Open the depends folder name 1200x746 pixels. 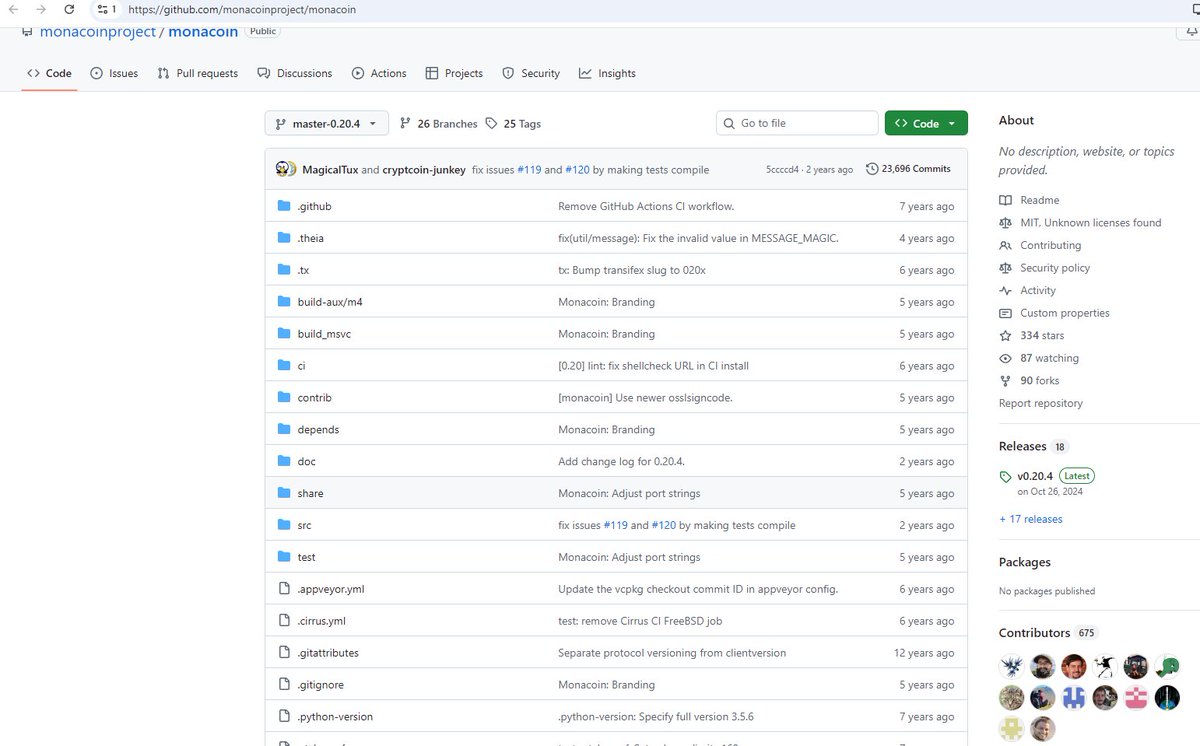(318, 430)
